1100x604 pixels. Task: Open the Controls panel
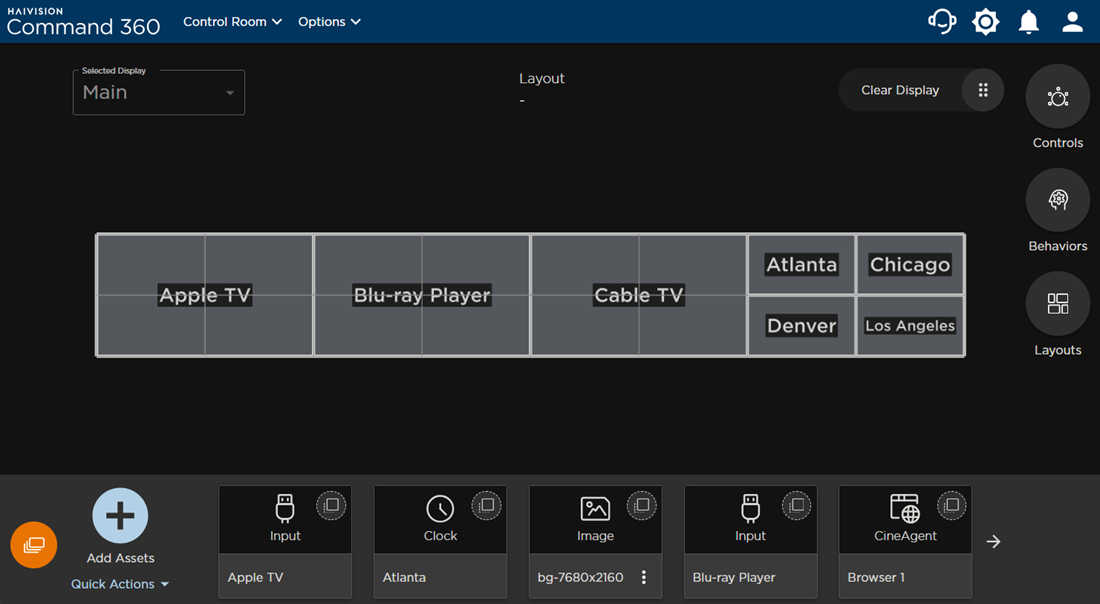(1058, 97)
